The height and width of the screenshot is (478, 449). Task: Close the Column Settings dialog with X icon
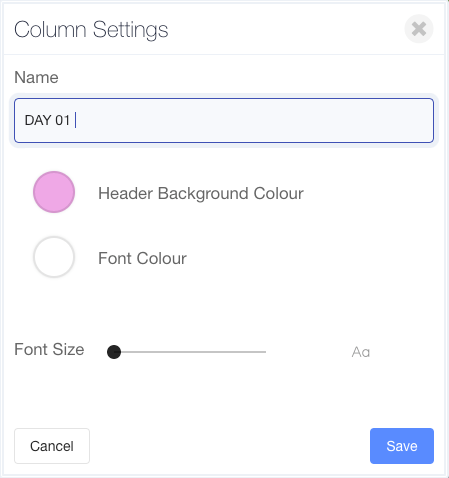(419, 29)
